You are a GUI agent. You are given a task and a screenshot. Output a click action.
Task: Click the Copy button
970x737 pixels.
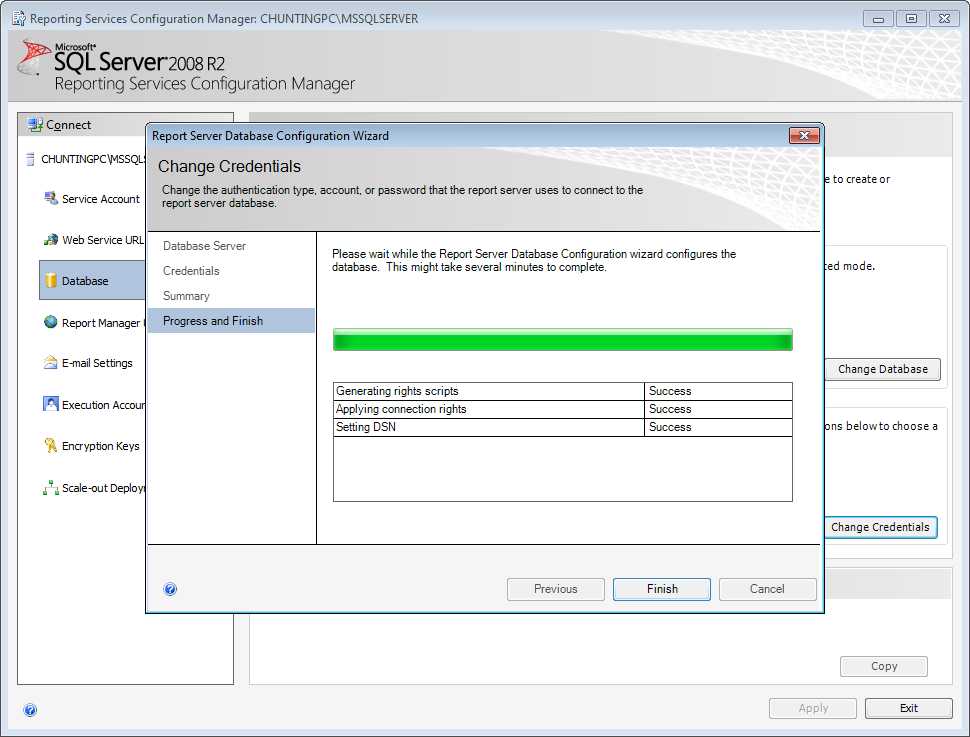pyautogui.click(x=884, y=666)
